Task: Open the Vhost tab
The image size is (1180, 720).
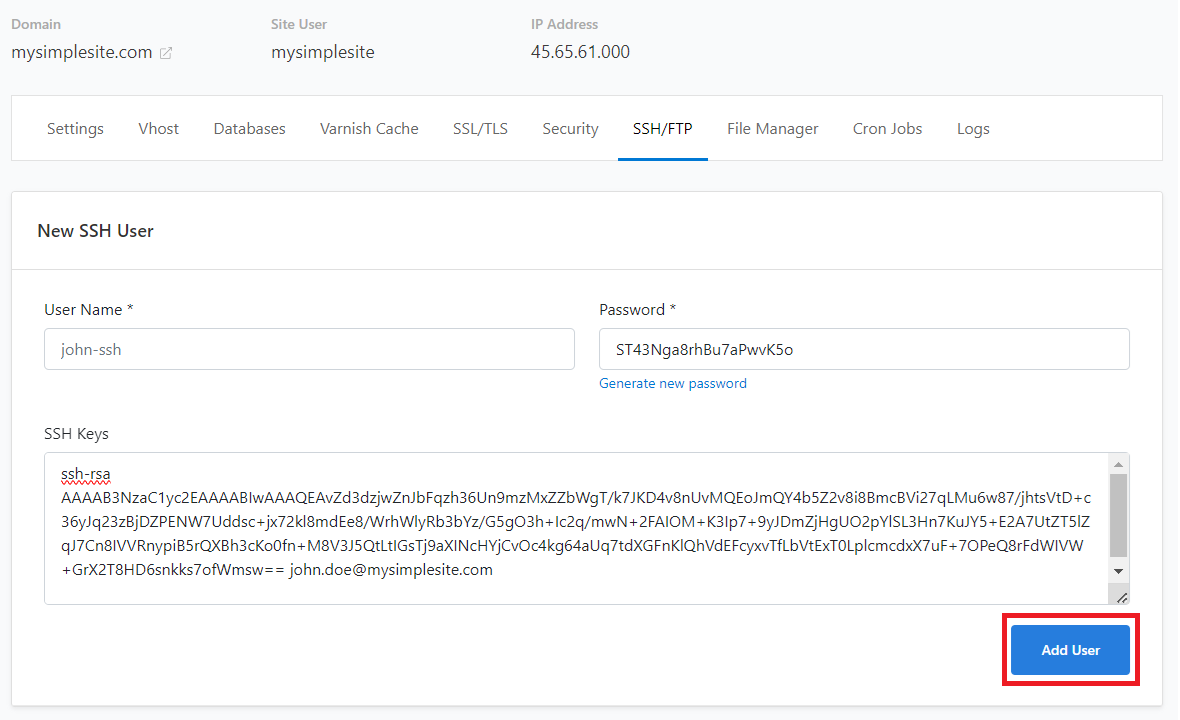Action: (x=158, y=128)
